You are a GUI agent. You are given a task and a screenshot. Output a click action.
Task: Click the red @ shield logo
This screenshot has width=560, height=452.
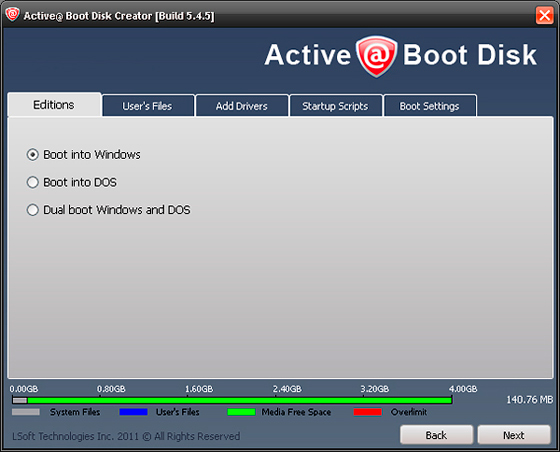click(376, 56)
